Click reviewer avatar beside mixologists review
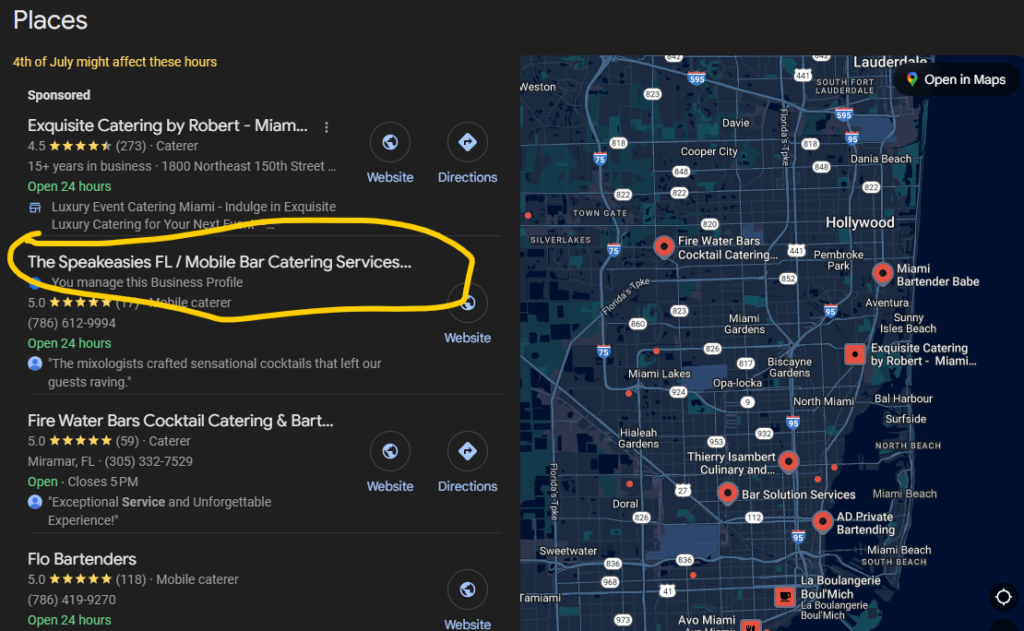This screenshot has width=1024, height=631. coord(35,364)
